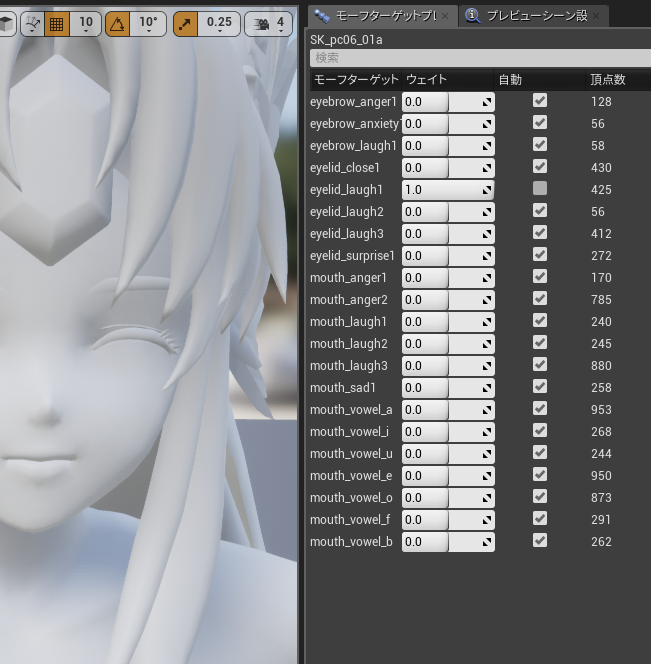Open camera speed setting
Screen dimensions: 651x664
point(269,24)
